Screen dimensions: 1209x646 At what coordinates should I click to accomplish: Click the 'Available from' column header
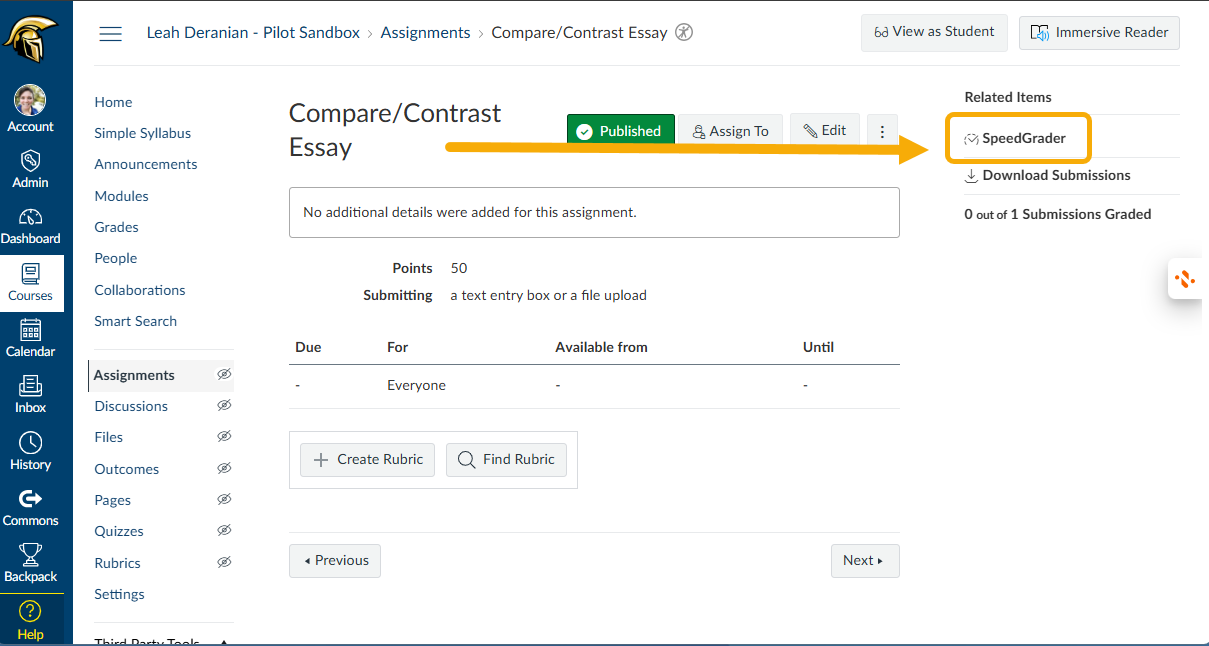tap(601, 347)
